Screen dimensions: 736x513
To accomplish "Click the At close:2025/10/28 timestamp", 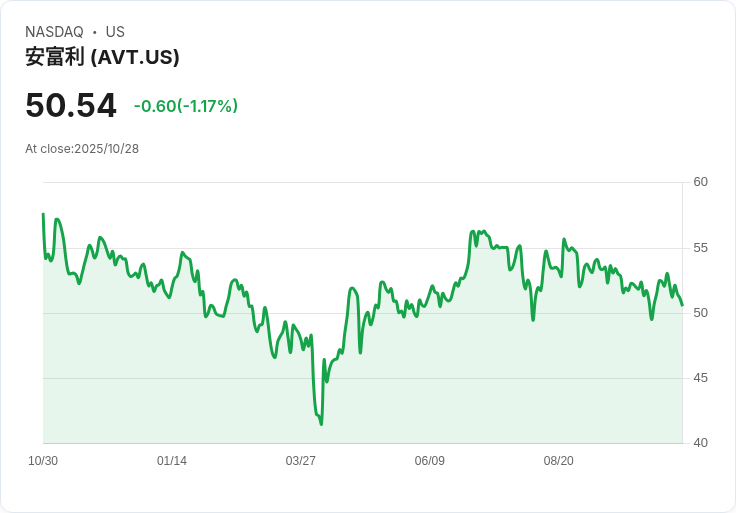I will click(82, 149).
